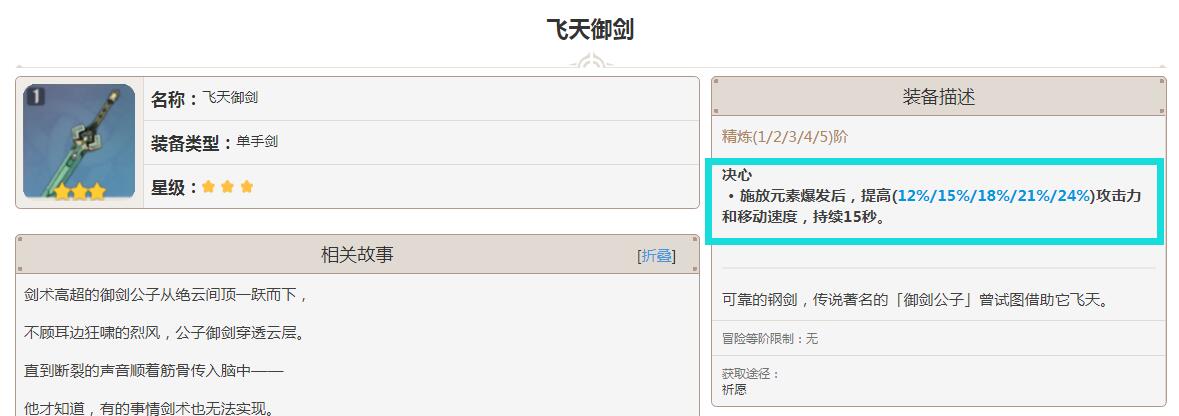Click the 飞天御剑 page title

590,30
